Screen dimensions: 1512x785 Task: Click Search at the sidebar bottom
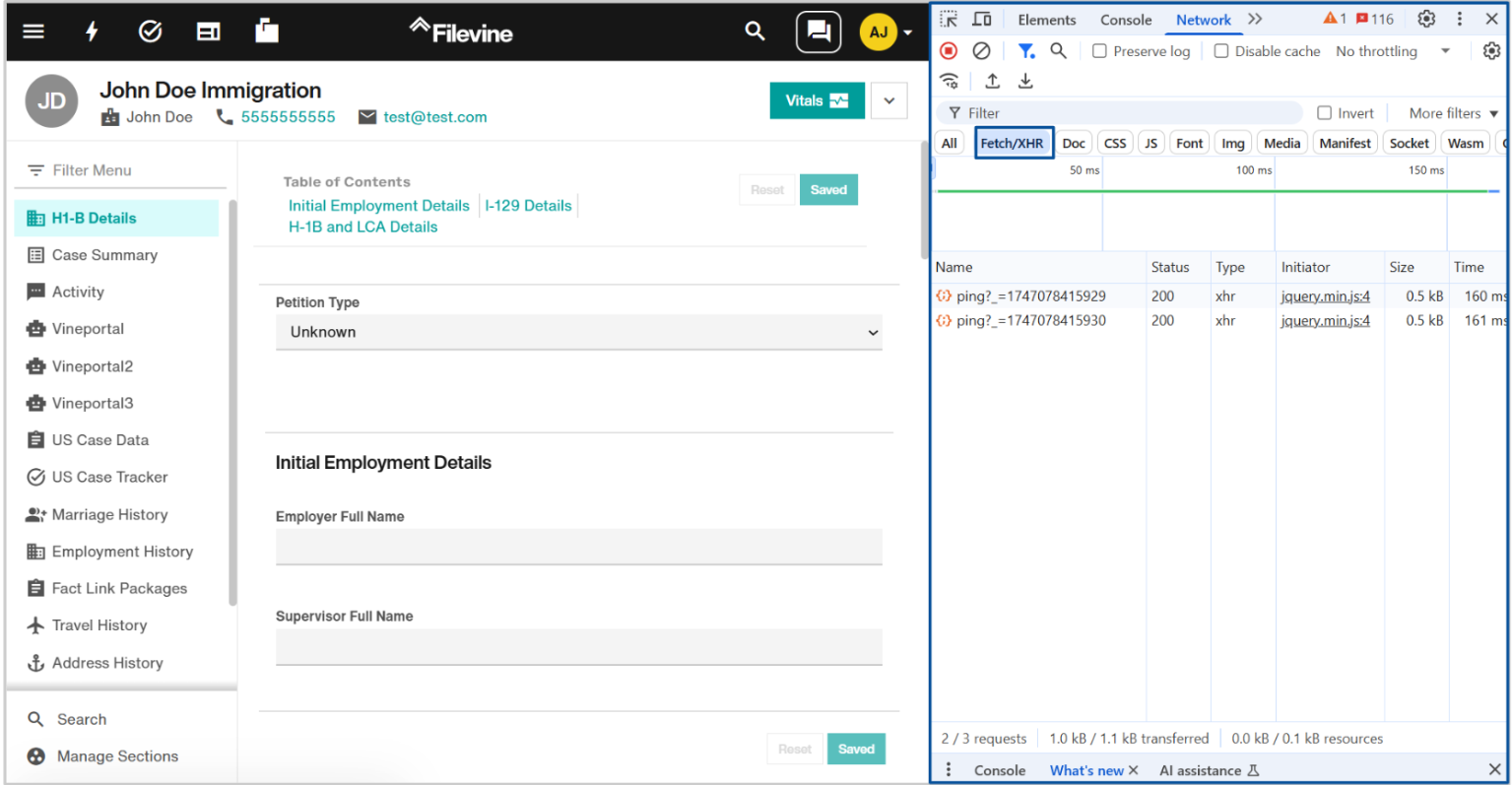[x=82, y=719]
